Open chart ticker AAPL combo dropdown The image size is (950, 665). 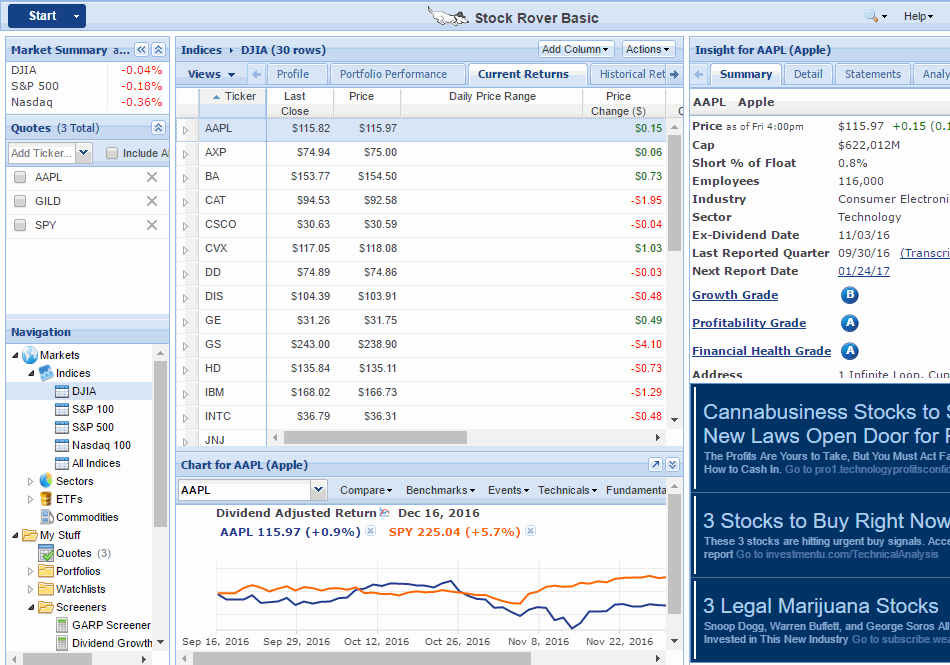[x=319, y=490]
